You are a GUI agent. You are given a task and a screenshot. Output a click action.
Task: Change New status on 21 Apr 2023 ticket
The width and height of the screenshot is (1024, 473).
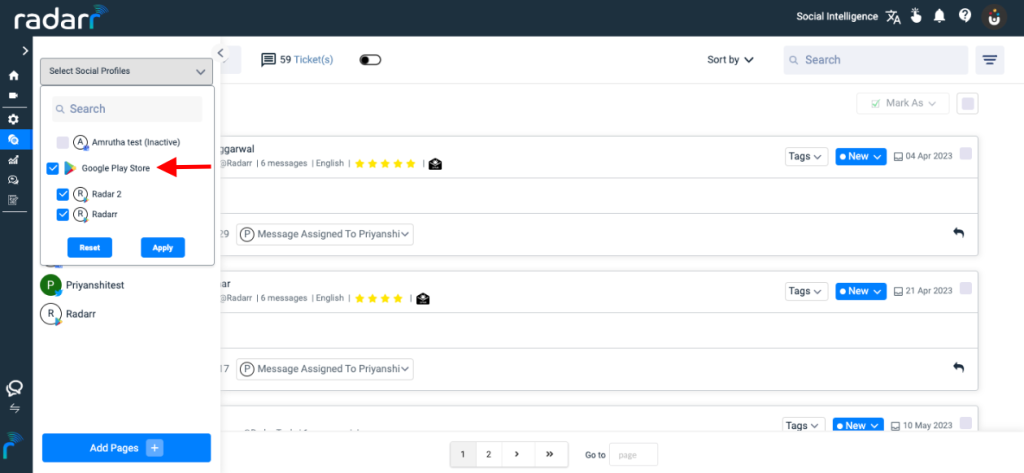tap(861, 291)
